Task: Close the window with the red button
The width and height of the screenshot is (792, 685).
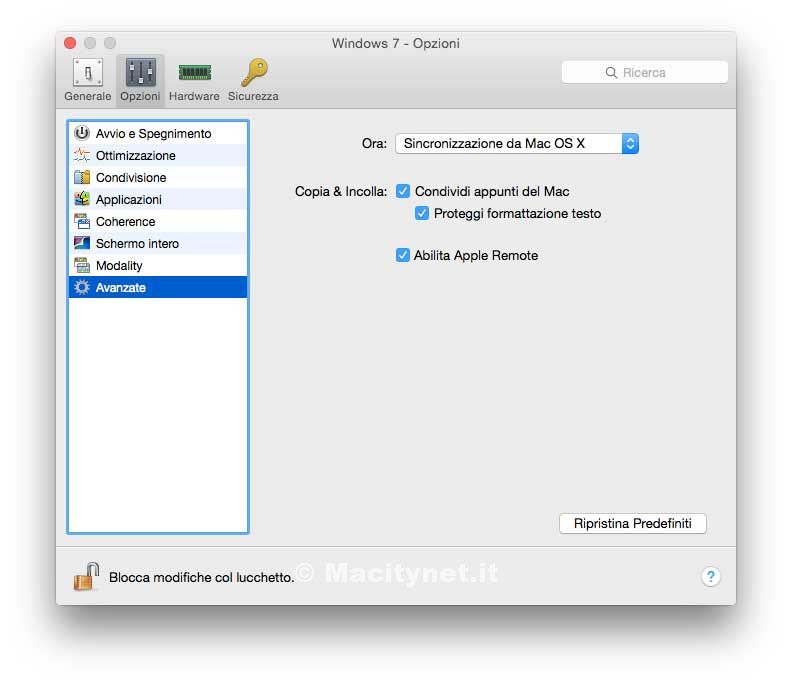Action: (x=70, y=43)
